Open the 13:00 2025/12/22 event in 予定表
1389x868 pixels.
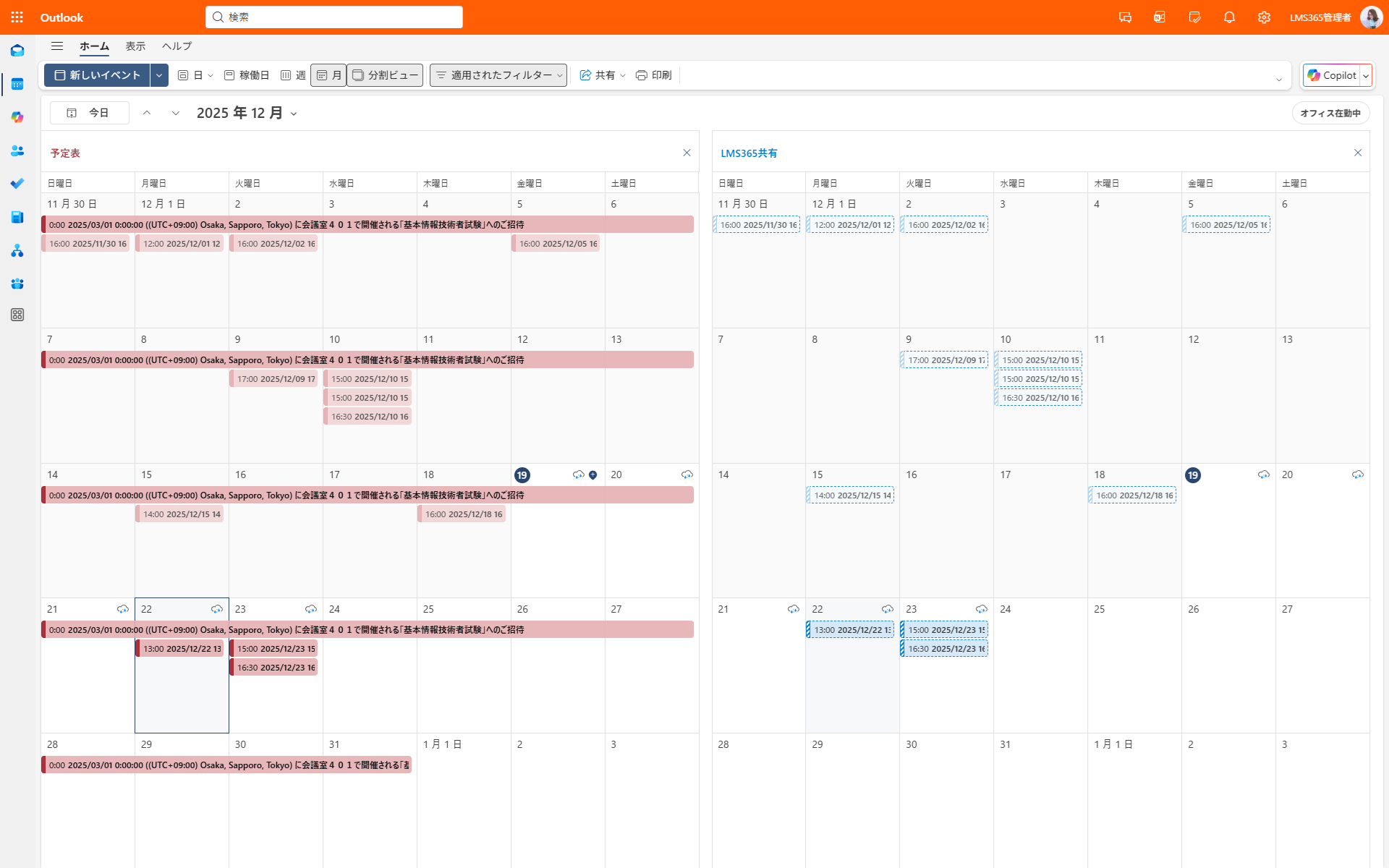click(179, 649)
